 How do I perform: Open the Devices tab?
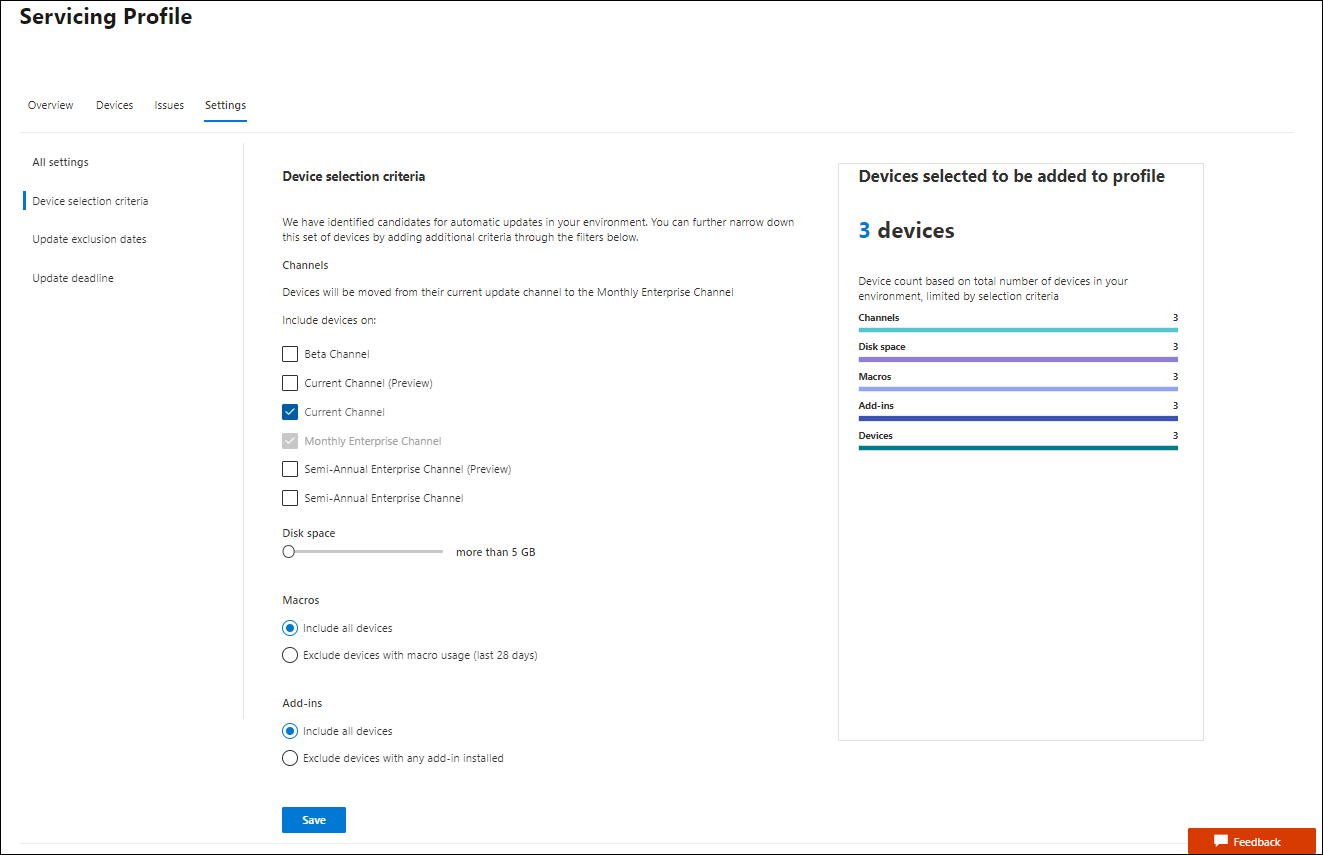click(114, 105)
